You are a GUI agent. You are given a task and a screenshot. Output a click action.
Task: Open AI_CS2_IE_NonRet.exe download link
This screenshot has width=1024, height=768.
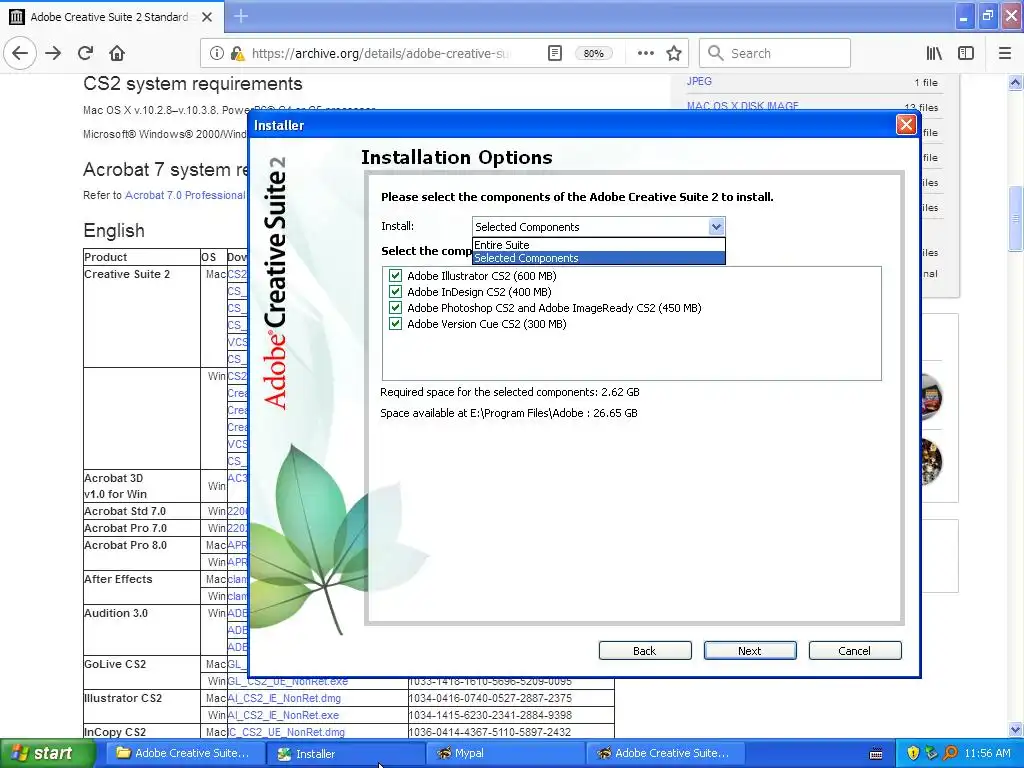click(x=283, y=715)
